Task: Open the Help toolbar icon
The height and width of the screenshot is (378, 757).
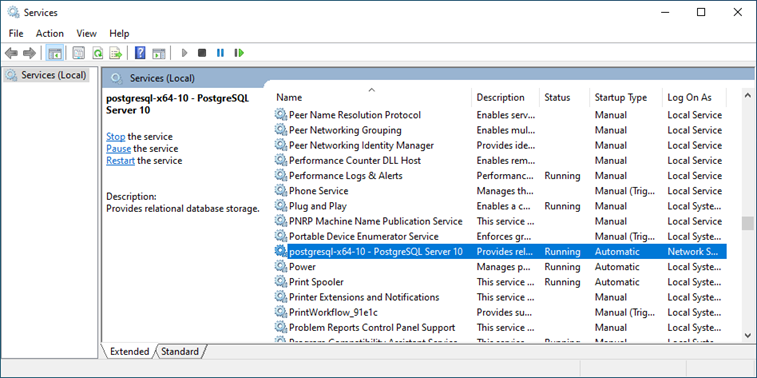Action: 140,53
